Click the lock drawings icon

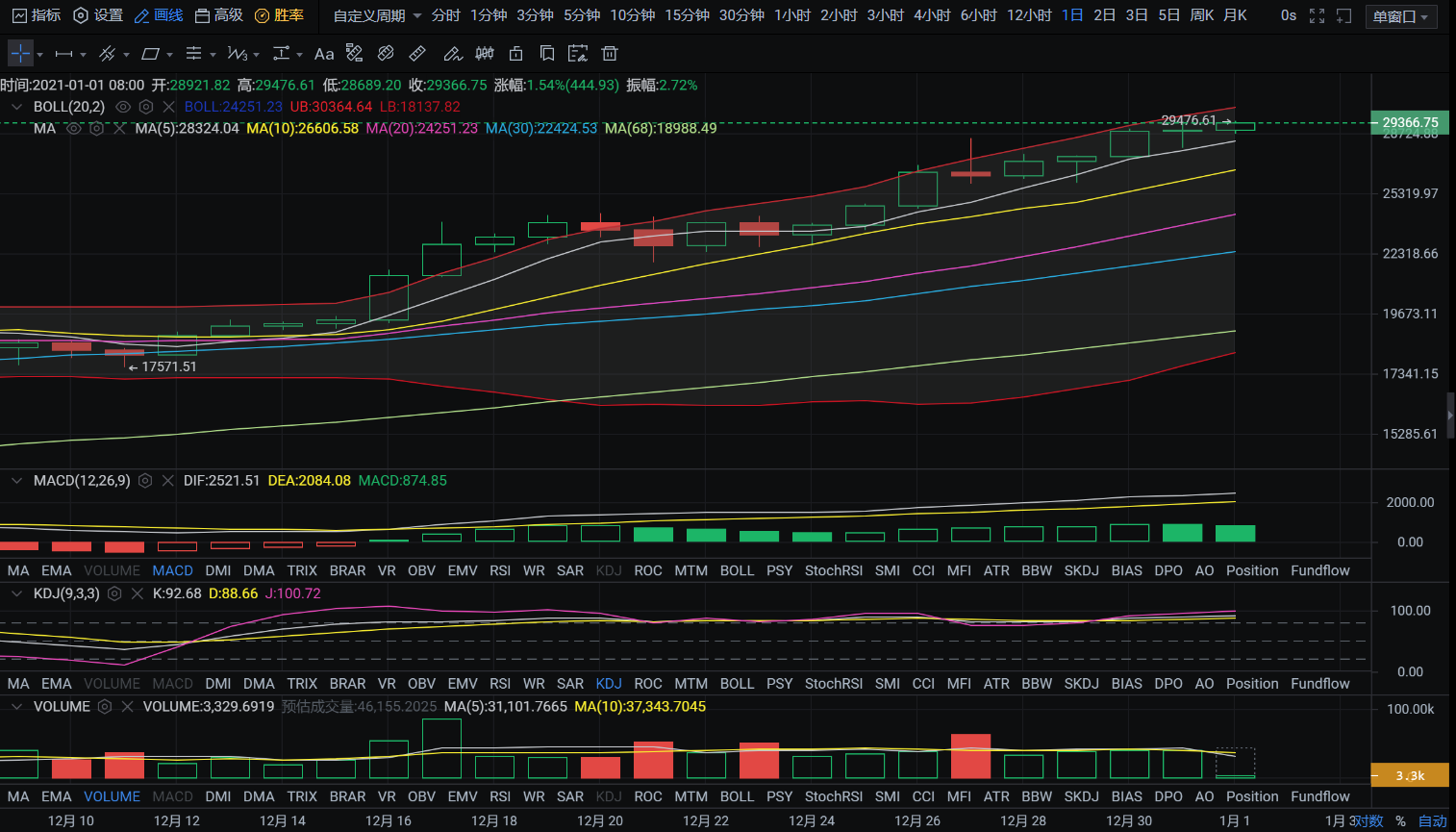(516, 54)
